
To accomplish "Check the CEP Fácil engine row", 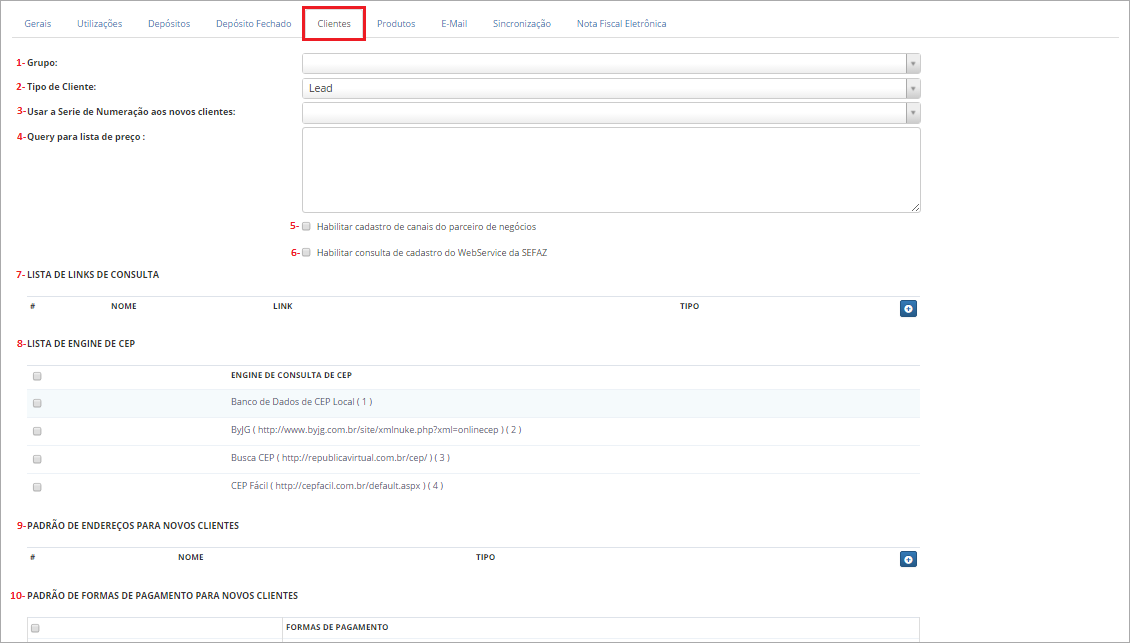I will pos(37,487).
